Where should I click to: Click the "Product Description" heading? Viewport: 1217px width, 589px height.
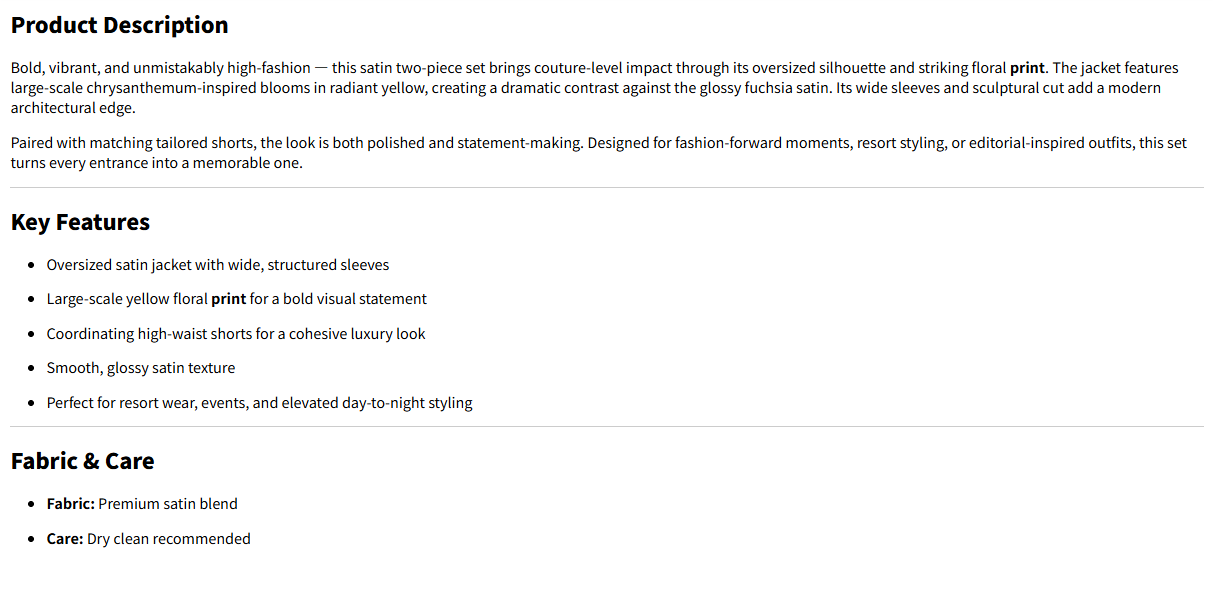119,25
